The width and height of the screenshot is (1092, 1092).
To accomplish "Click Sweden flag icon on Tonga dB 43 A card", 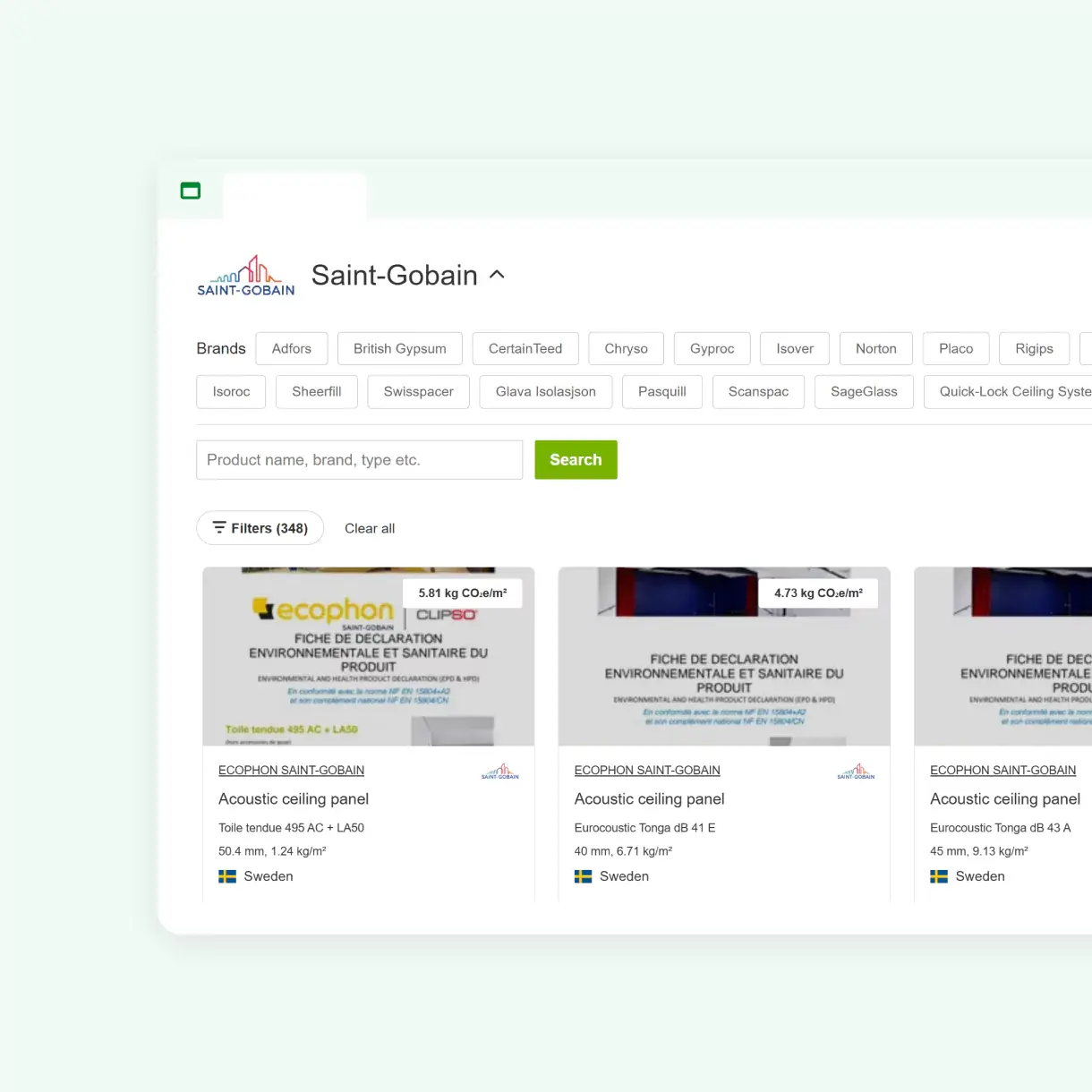I will [x=939, y=877].
